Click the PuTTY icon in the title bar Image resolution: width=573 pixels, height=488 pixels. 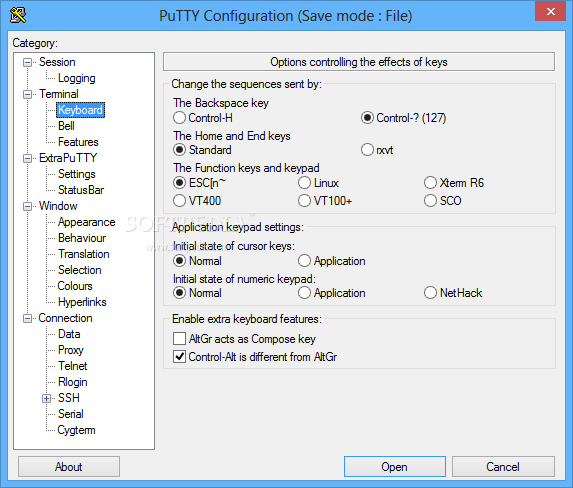point(18,15)
